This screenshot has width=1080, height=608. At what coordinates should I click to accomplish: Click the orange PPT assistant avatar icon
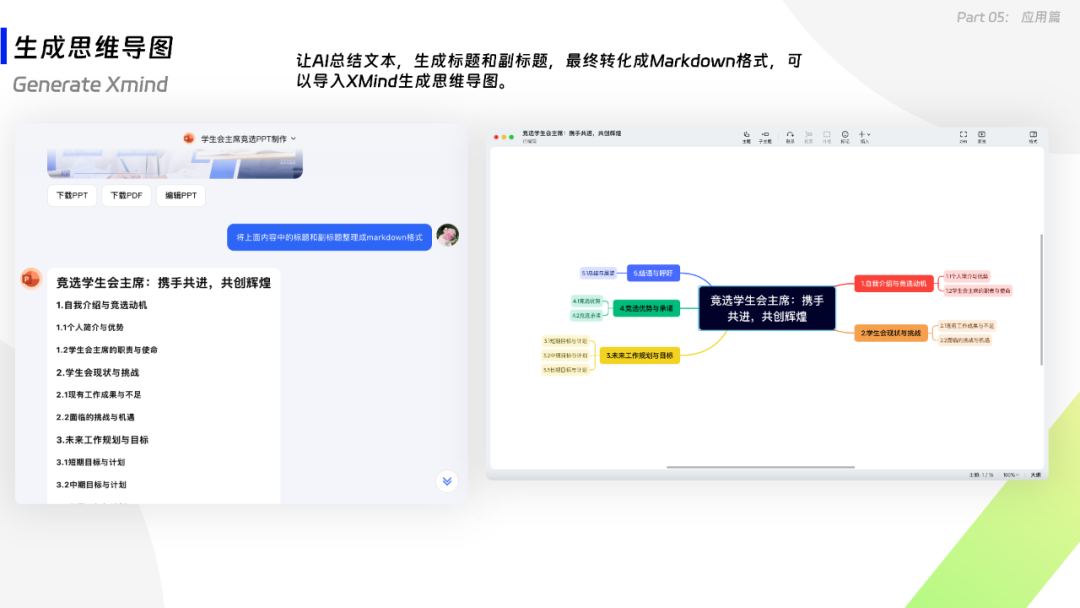coord(31,279)
